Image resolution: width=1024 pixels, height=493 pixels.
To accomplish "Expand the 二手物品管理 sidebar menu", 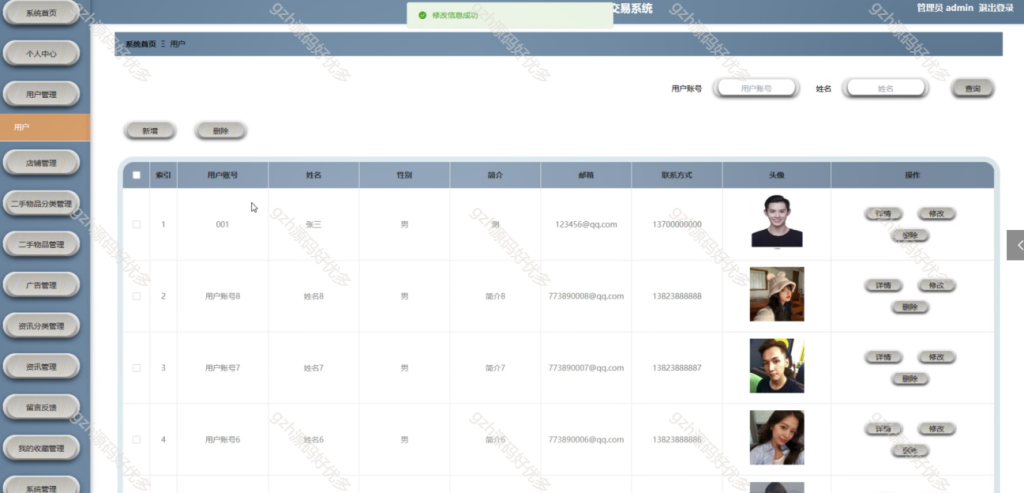I will click(x=41, y=244).
